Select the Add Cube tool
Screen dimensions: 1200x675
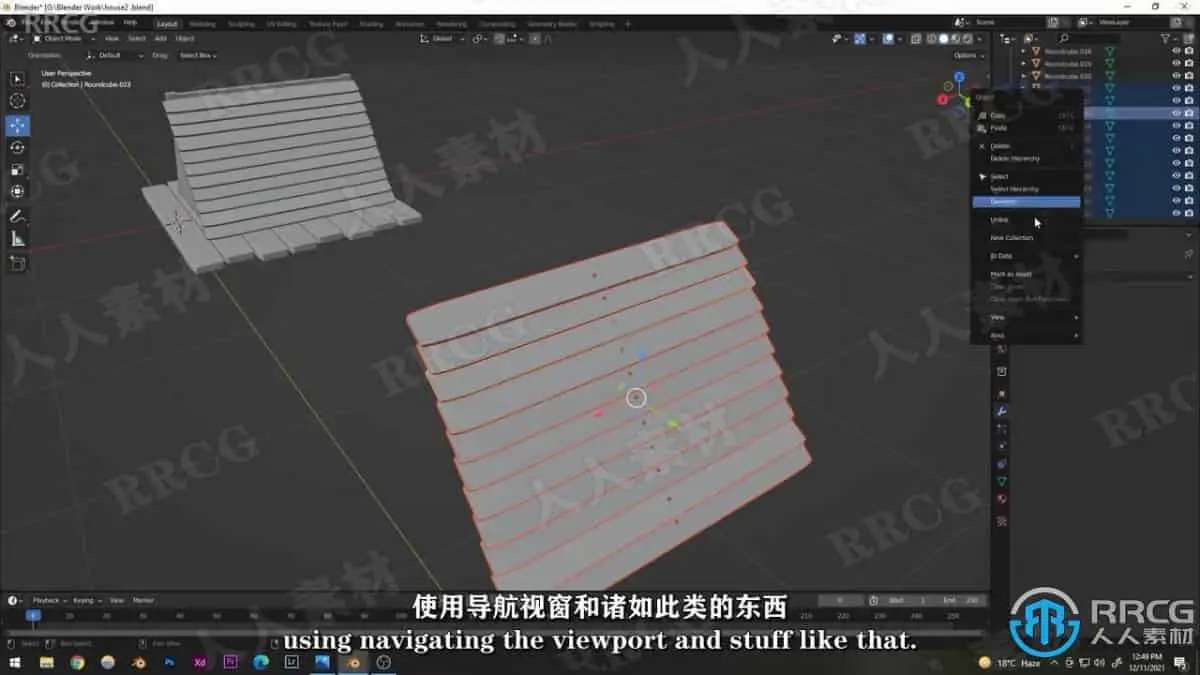click(x=18, y=263)
